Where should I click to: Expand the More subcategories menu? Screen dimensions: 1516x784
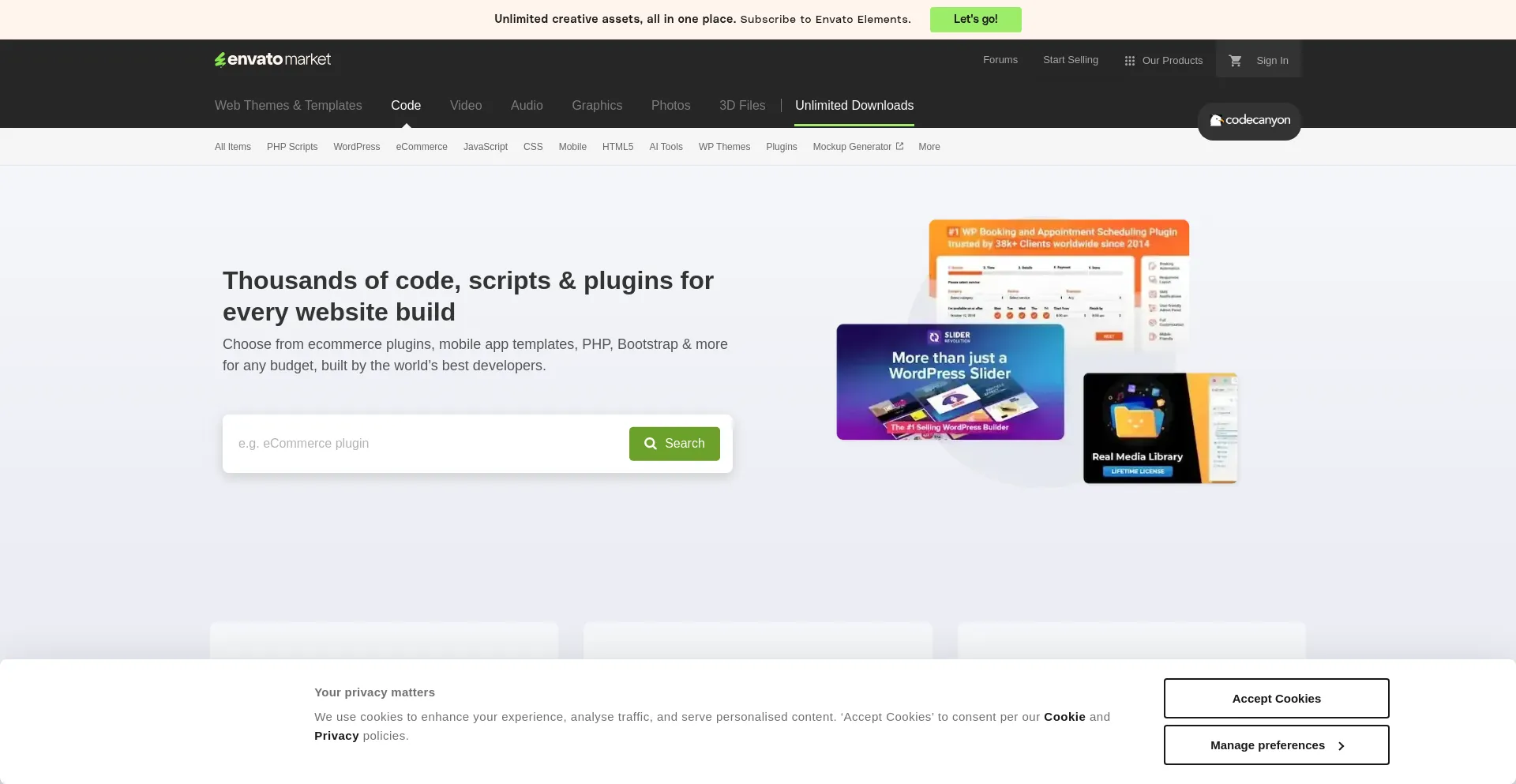(929, 147)
